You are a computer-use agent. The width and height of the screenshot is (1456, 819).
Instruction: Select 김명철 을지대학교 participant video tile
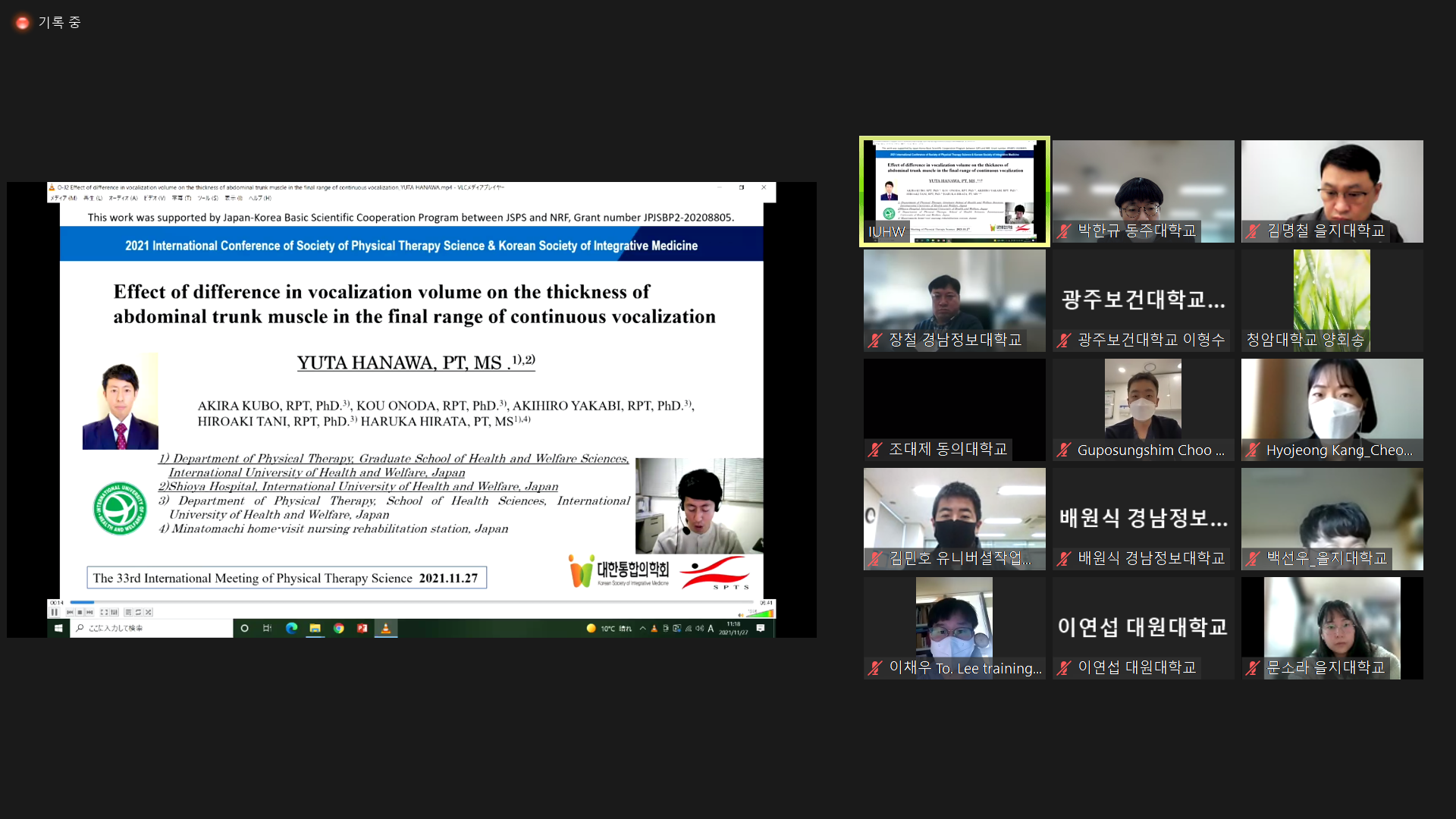[x=1332, y=191]
